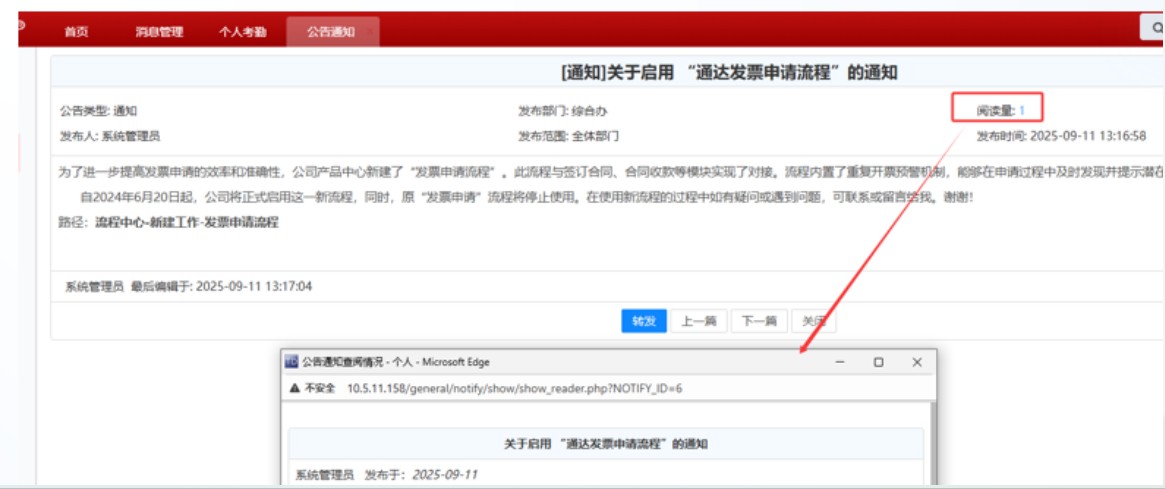Go to the 个人考勤 tab
This screenshot has height=489, width=1165.
click(x=242, y=32)
